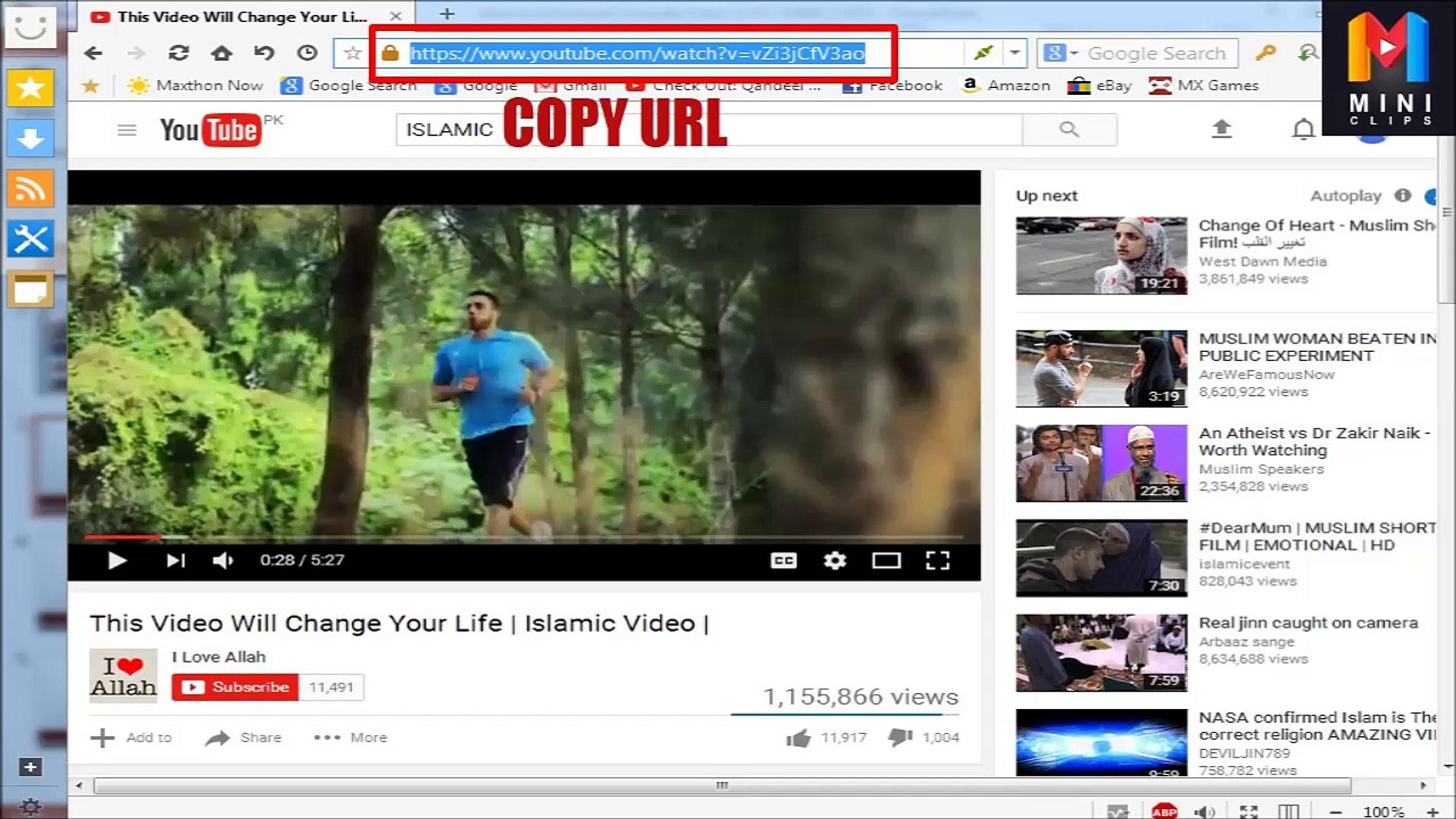Screen dimensions: 1456x819
Task: Click the upload video icon
Action: [x=1221, y=129]
